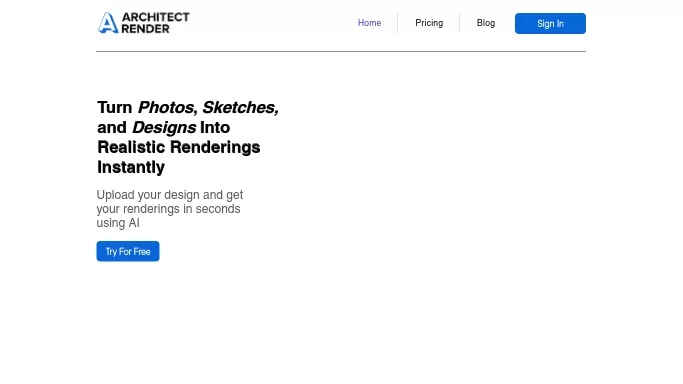Click the separator between Home and Pricing
The image size is (683, 384).
pos(398,23)
